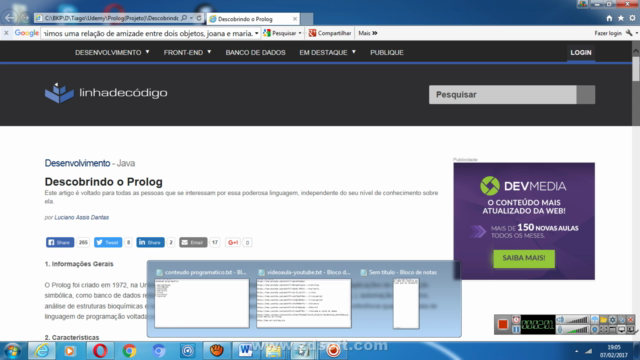Open browser tools gear icon
Image resolution: width=640 pixels, height=360 pixels.
pos(632,18)
